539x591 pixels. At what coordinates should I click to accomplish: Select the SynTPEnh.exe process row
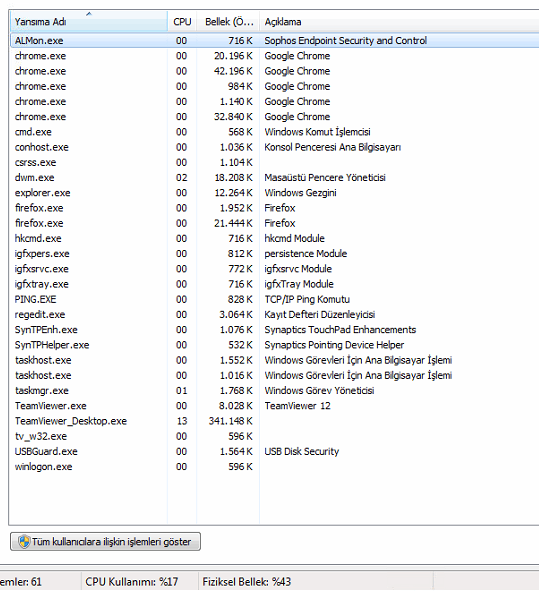(274, 330)
